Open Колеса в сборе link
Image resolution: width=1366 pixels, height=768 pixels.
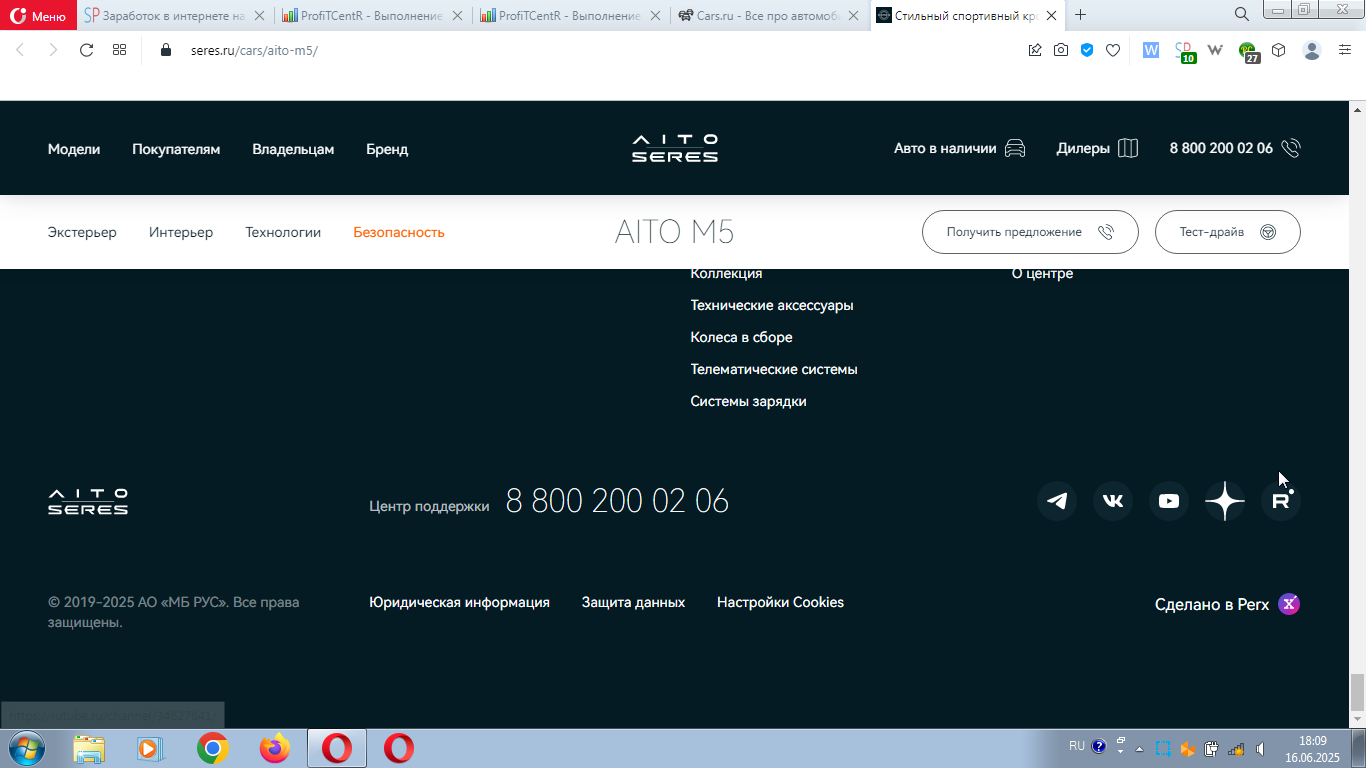[741, 337]
